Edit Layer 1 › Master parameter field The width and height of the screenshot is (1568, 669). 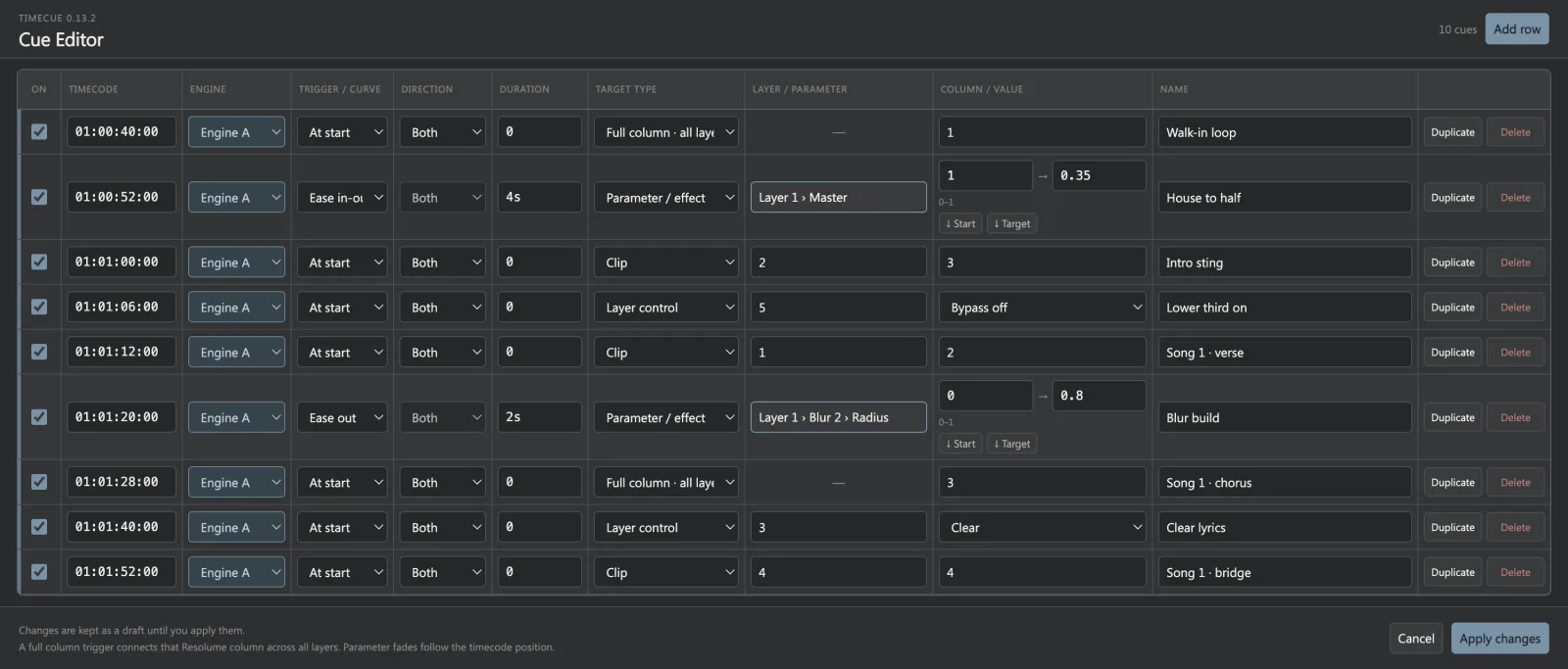(838, 197)
